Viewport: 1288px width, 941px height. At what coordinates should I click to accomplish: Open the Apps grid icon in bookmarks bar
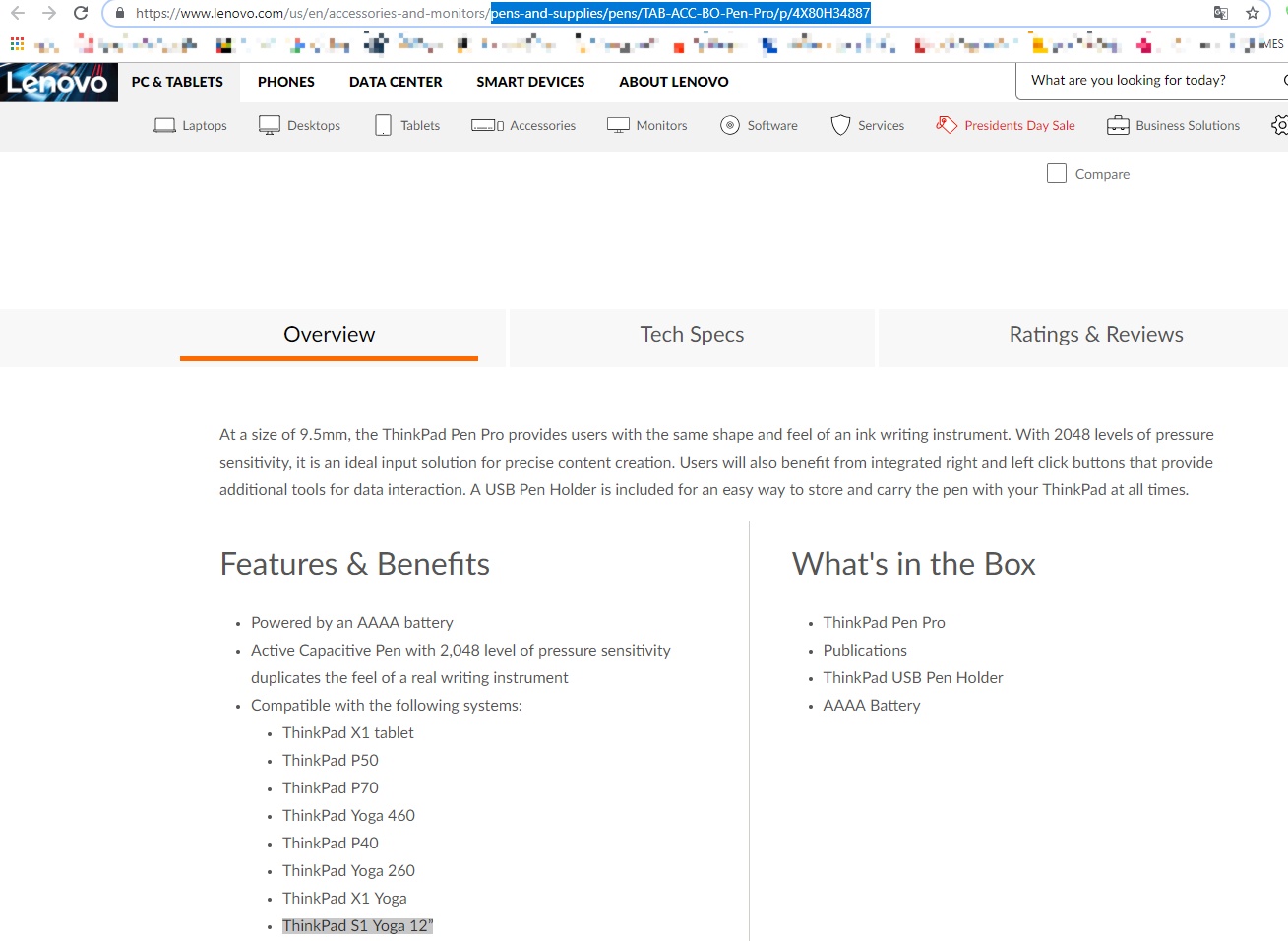coord(17,43)
